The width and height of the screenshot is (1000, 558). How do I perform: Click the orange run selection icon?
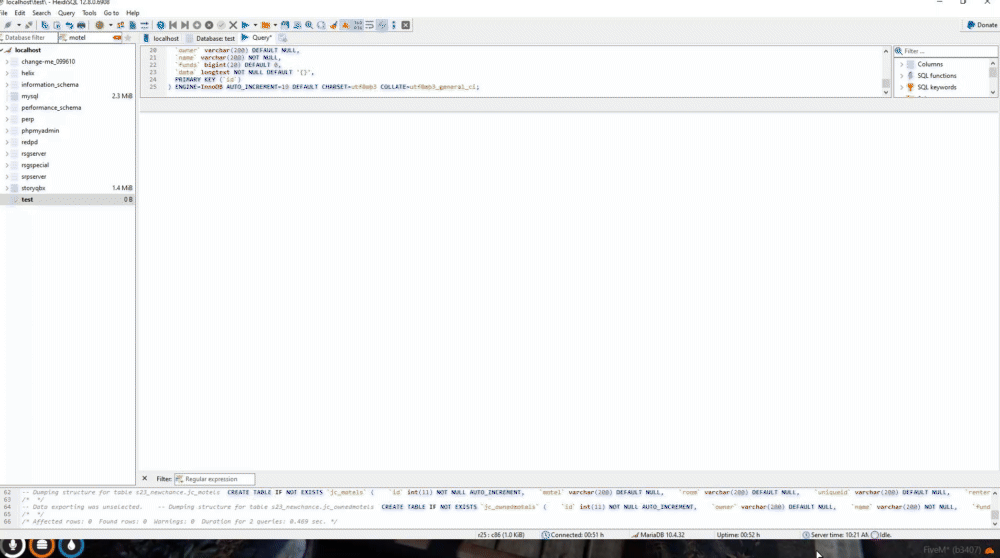pyautogui.click(x=266, y=25)
